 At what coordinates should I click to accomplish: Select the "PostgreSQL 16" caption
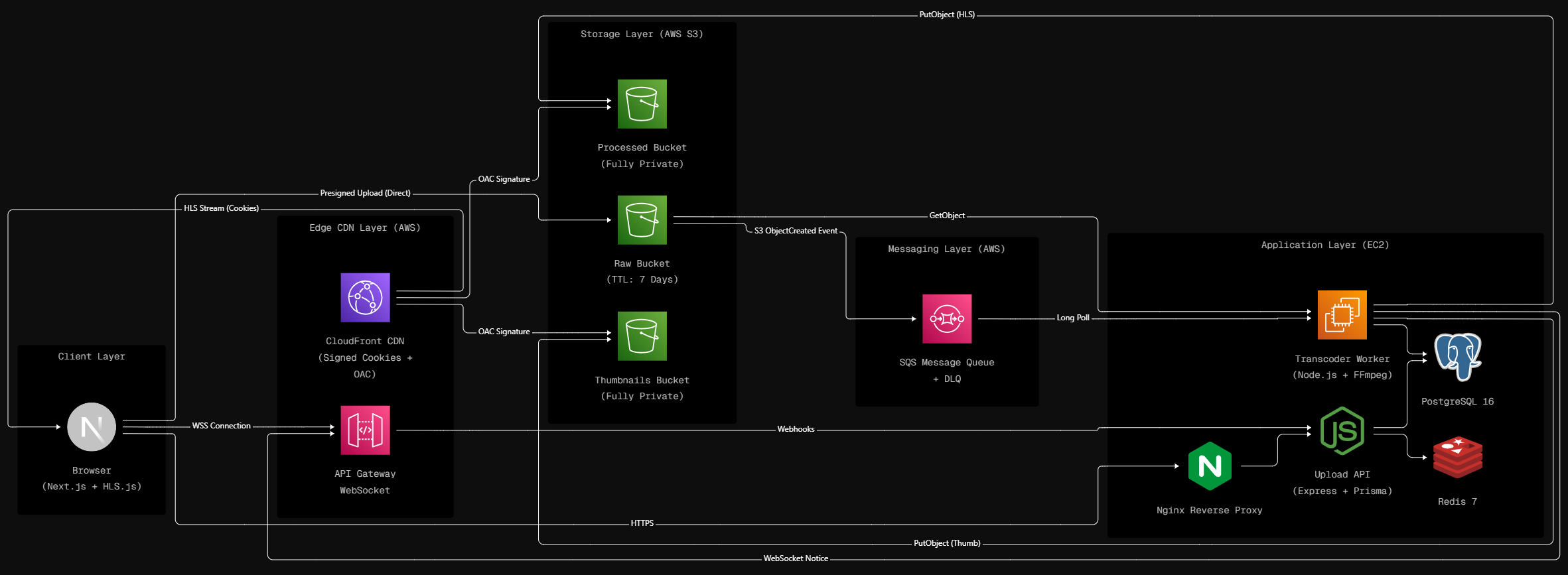pos(1458,402)
